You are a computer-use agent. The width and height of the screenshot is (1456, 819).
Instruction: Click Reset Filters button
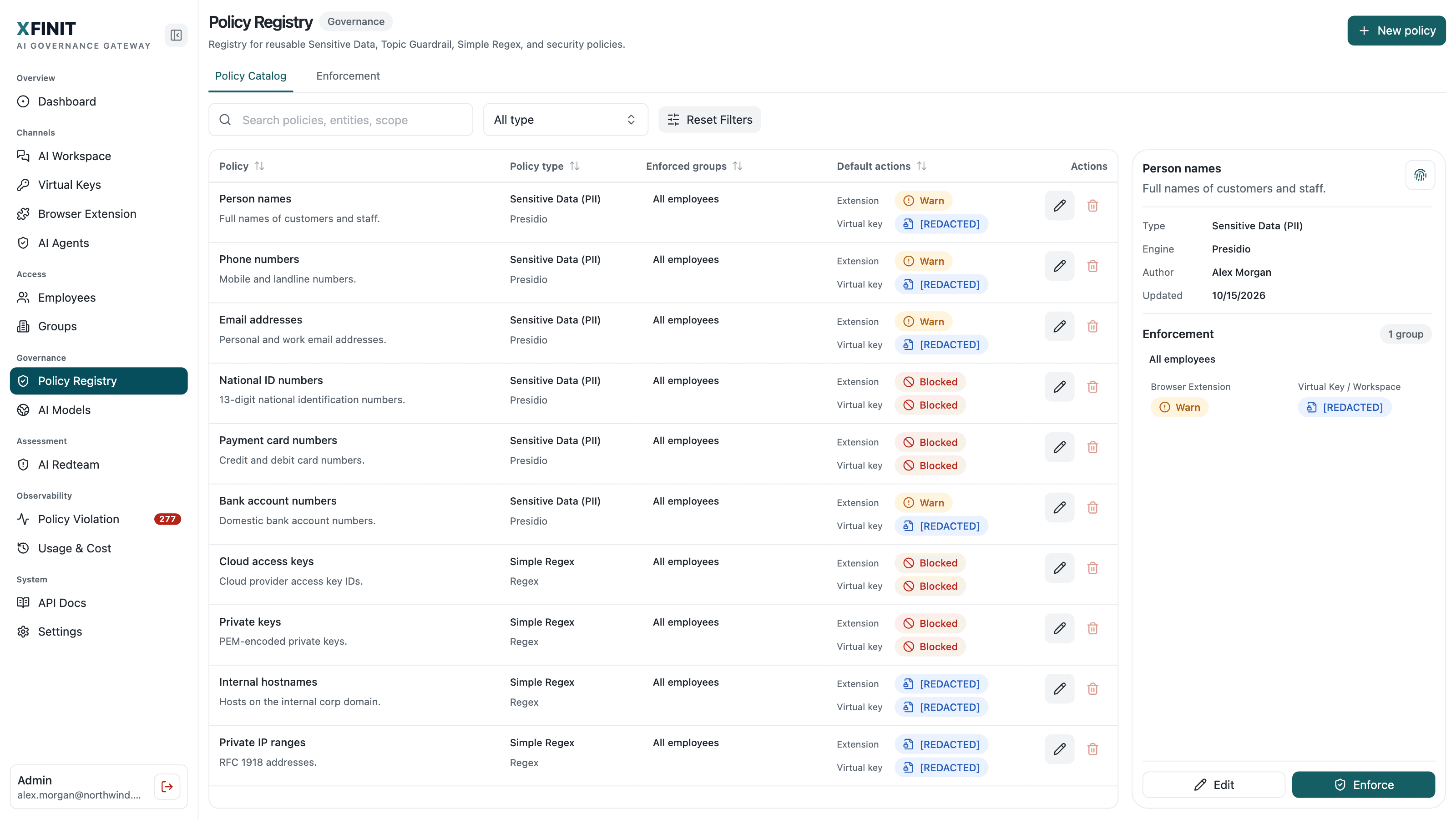pyautogui.click(x=709, y=120)
